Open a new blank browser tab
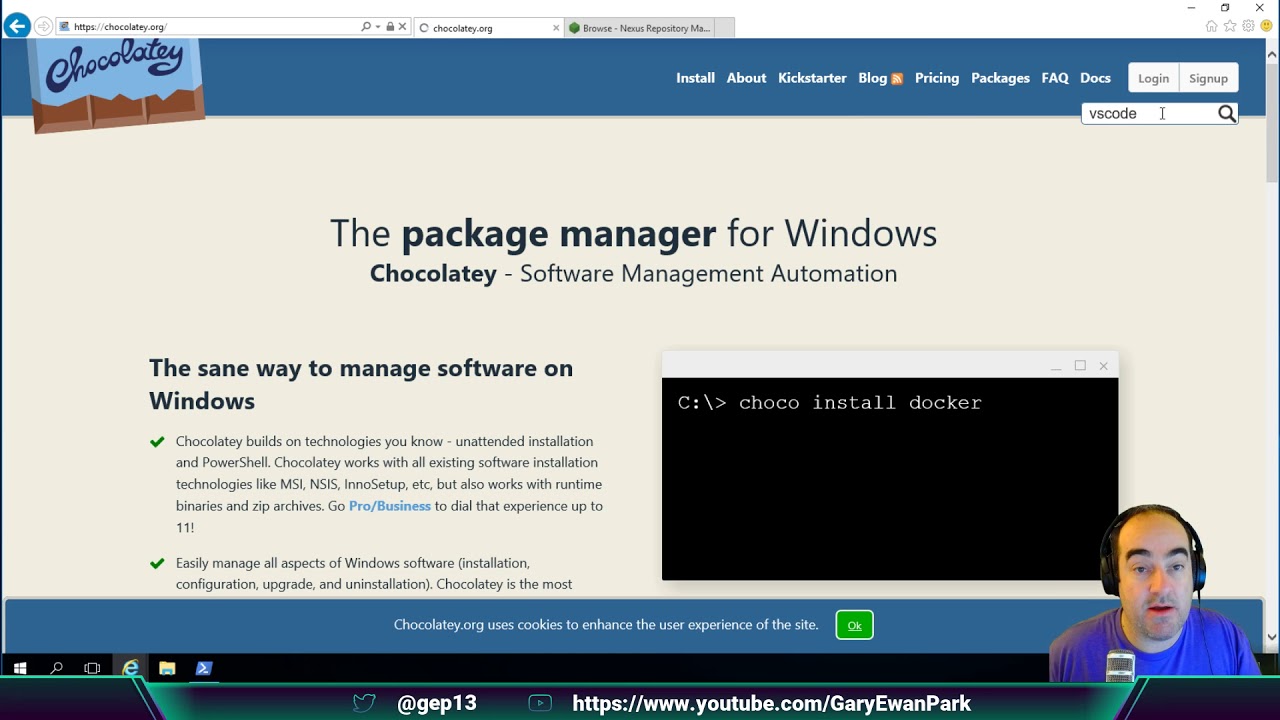Viewport: 1280px width, 720px height. click(x=725, y=28)
